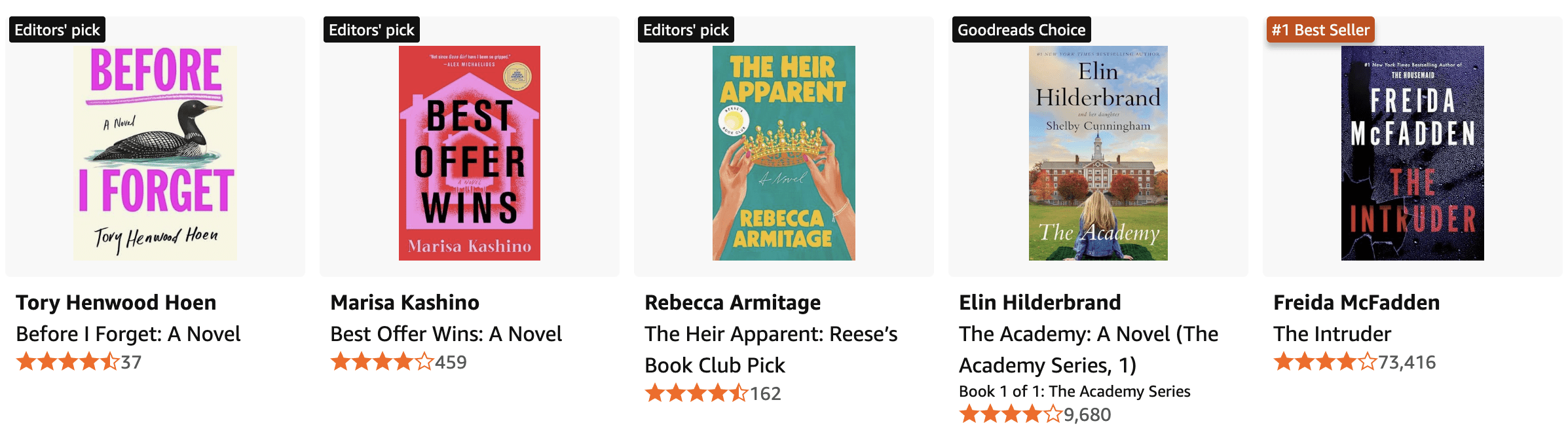Click the star rating for Best Offer Wins
Viewport: 1568px width, 436px height.
(383, 362)
